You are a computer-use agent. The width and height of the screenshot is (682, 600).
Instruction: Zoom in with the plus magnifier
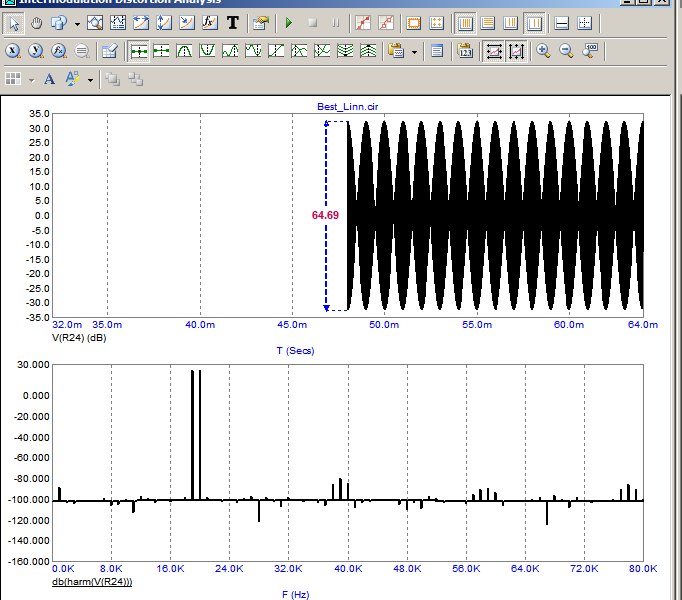pos(543,51)
